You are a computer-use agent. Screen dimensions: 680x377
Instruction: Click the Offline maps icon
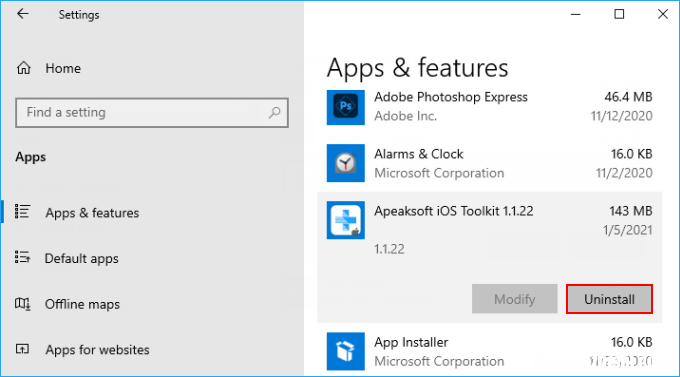tap(23, 304)
